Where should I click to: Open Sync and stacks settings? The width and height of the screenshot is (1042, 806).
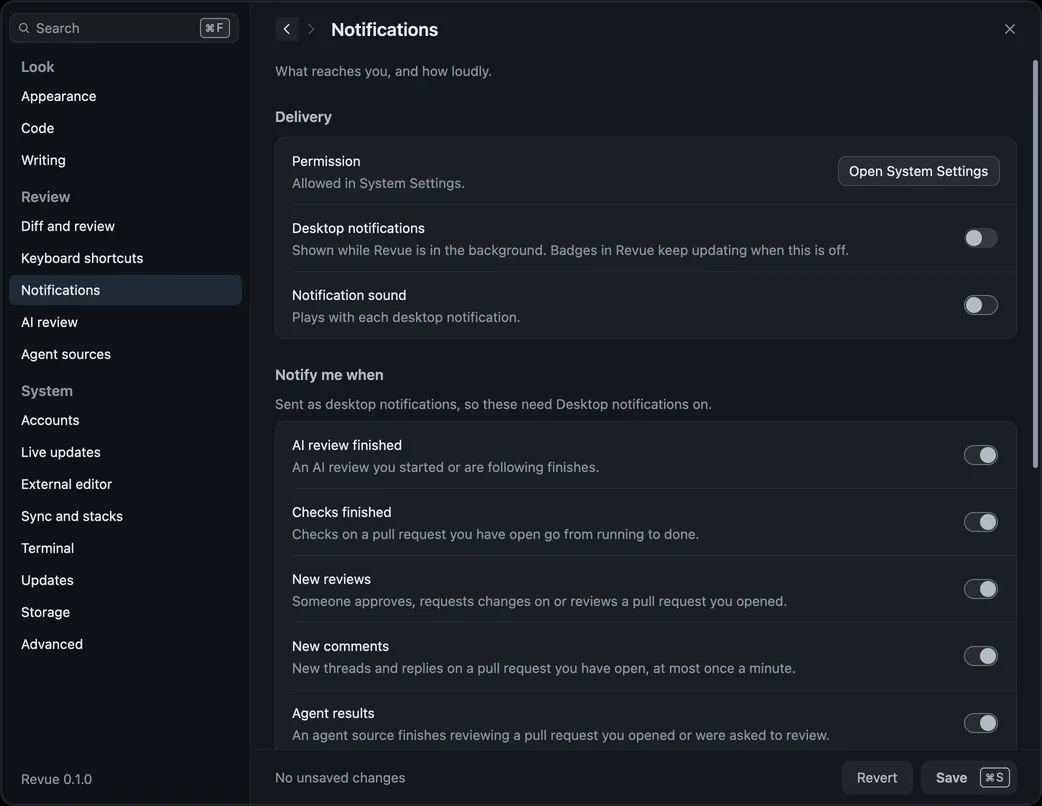(125, 516)
